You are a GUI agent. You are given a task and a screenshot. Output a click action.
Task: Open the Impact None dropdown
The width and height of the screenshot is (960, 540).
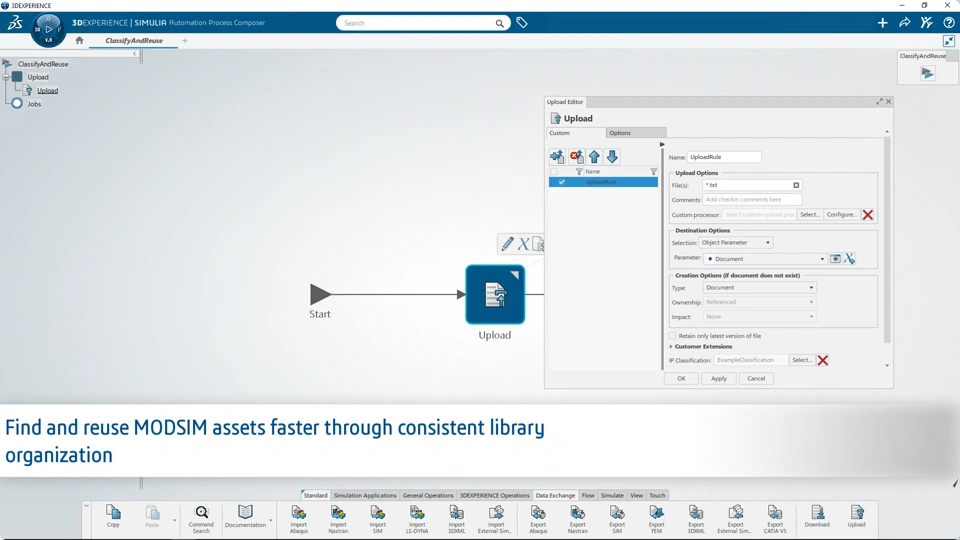(x=759, y=317)
